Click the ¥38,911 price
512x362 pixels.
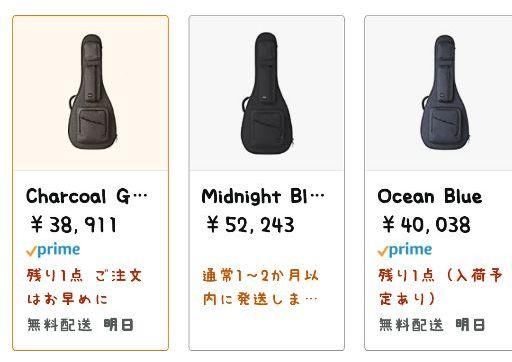pos(73,224)
